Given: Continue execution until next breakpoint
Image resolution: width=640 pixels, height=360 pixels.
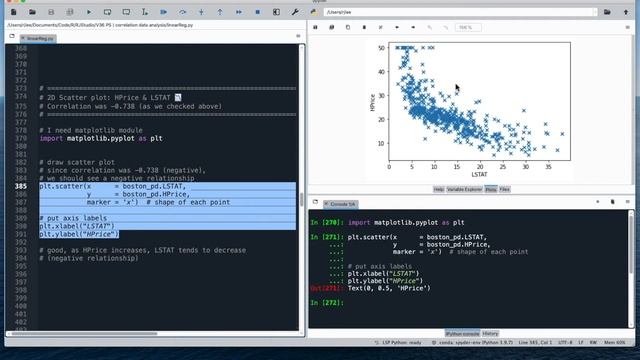Looking at the screenshot, I should pos(239,12).
